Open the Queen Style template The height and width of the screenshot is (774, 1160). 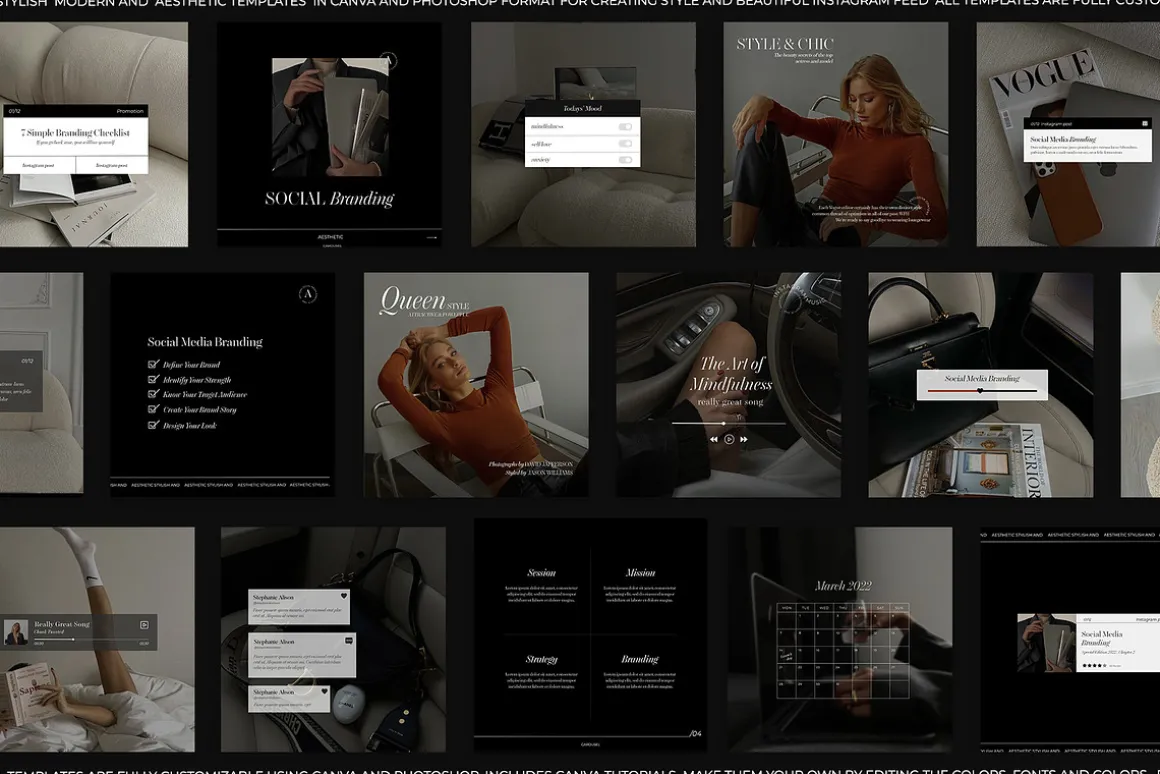click(x=476, y=385)
